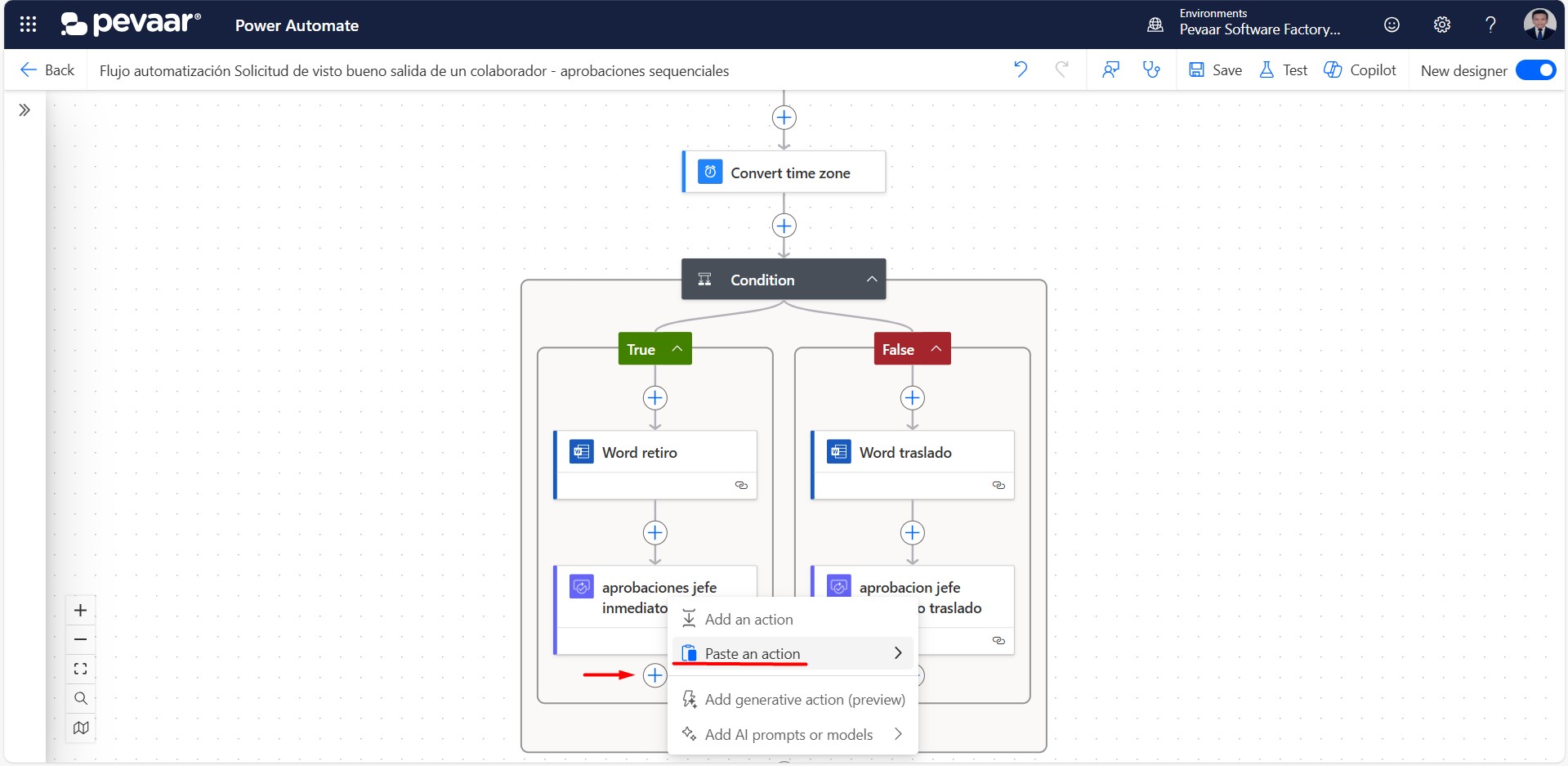Click the flow title text

[x=414, y=71]
